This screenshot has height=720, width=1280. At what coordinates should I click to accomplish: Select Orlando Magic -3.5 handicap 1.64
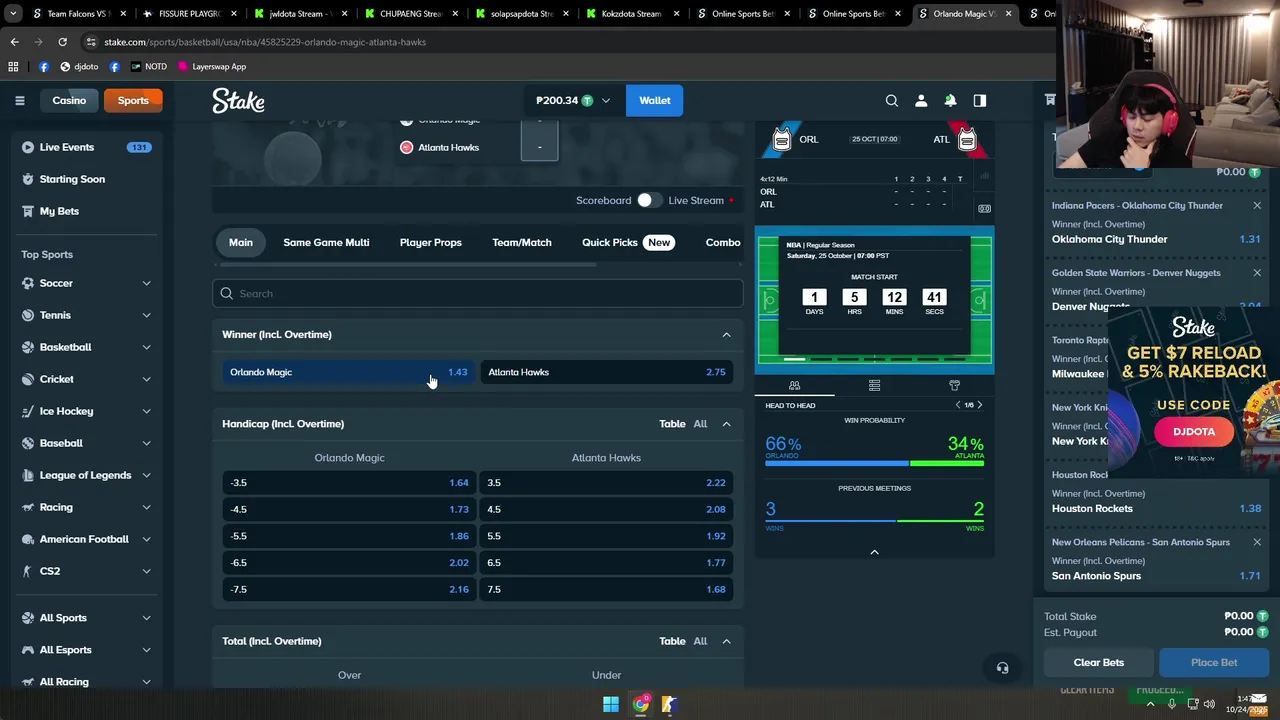pos(349,483)
